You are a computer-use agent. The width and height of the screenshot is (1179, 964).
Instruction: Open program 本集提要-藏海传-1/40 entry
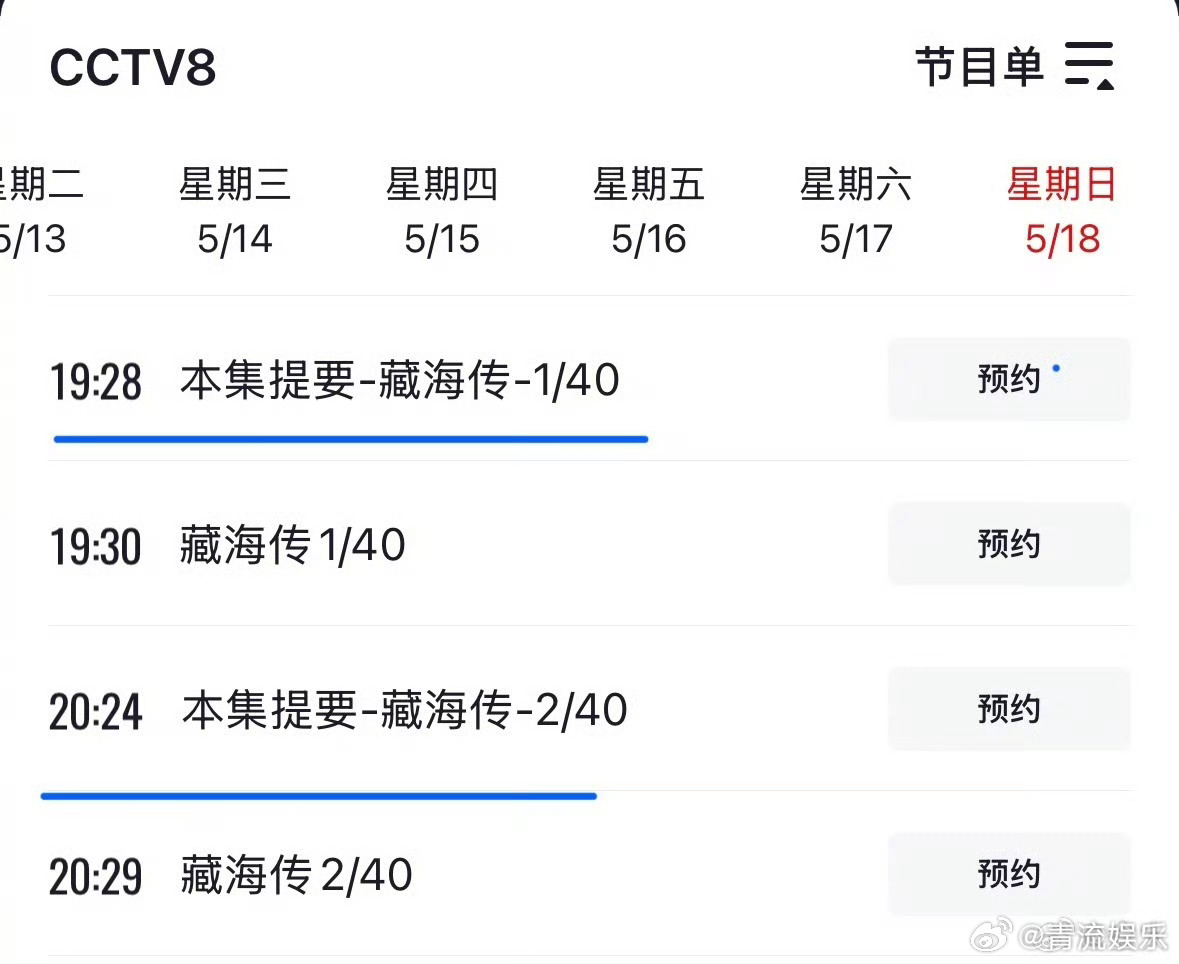point(400,380)
